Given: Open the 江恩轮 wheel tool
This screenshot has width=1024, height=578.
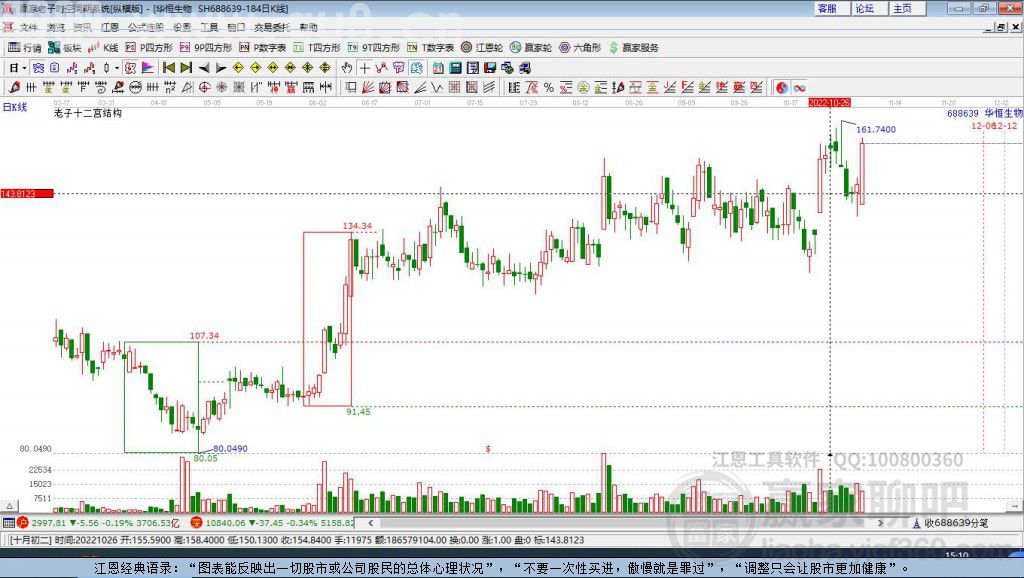Looking at the screenshot, I should pos(482,48).
